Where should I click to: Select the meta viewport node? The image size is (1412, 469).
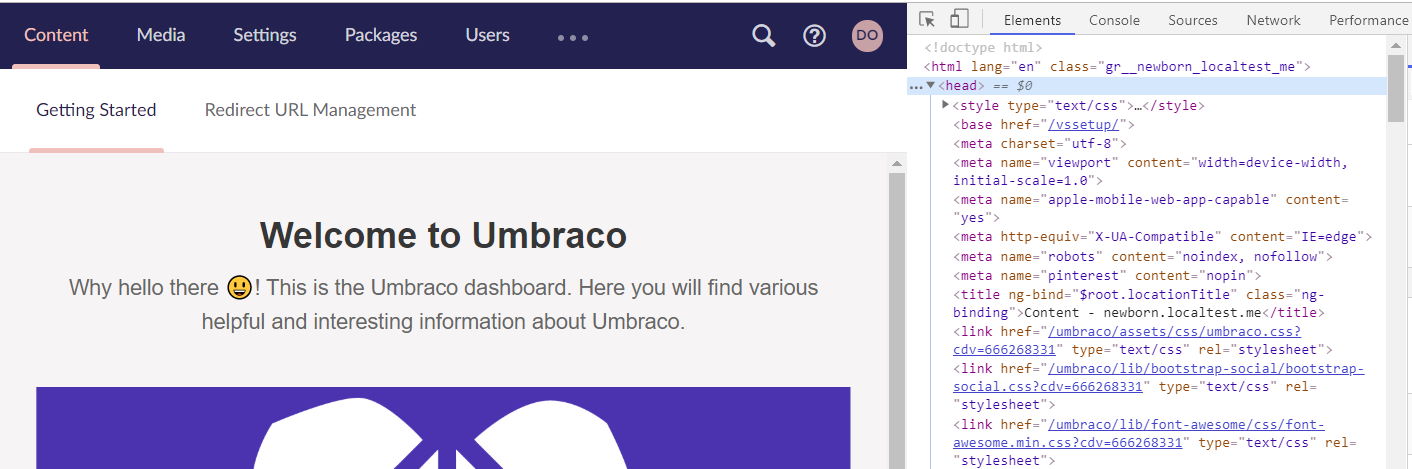tap(1150, 172)
